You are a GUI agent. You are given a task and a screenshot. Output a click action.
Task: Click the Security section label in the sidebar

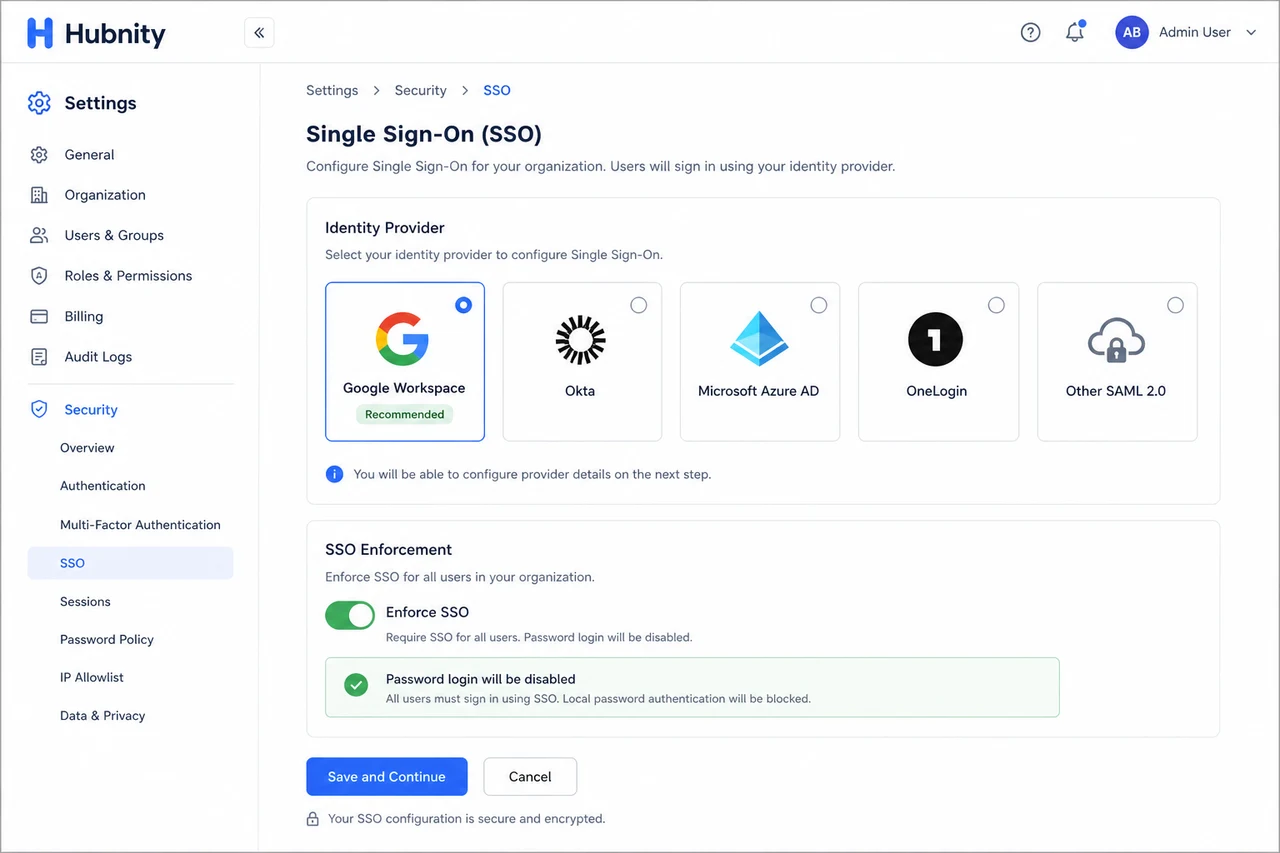[x=91, y=410]
